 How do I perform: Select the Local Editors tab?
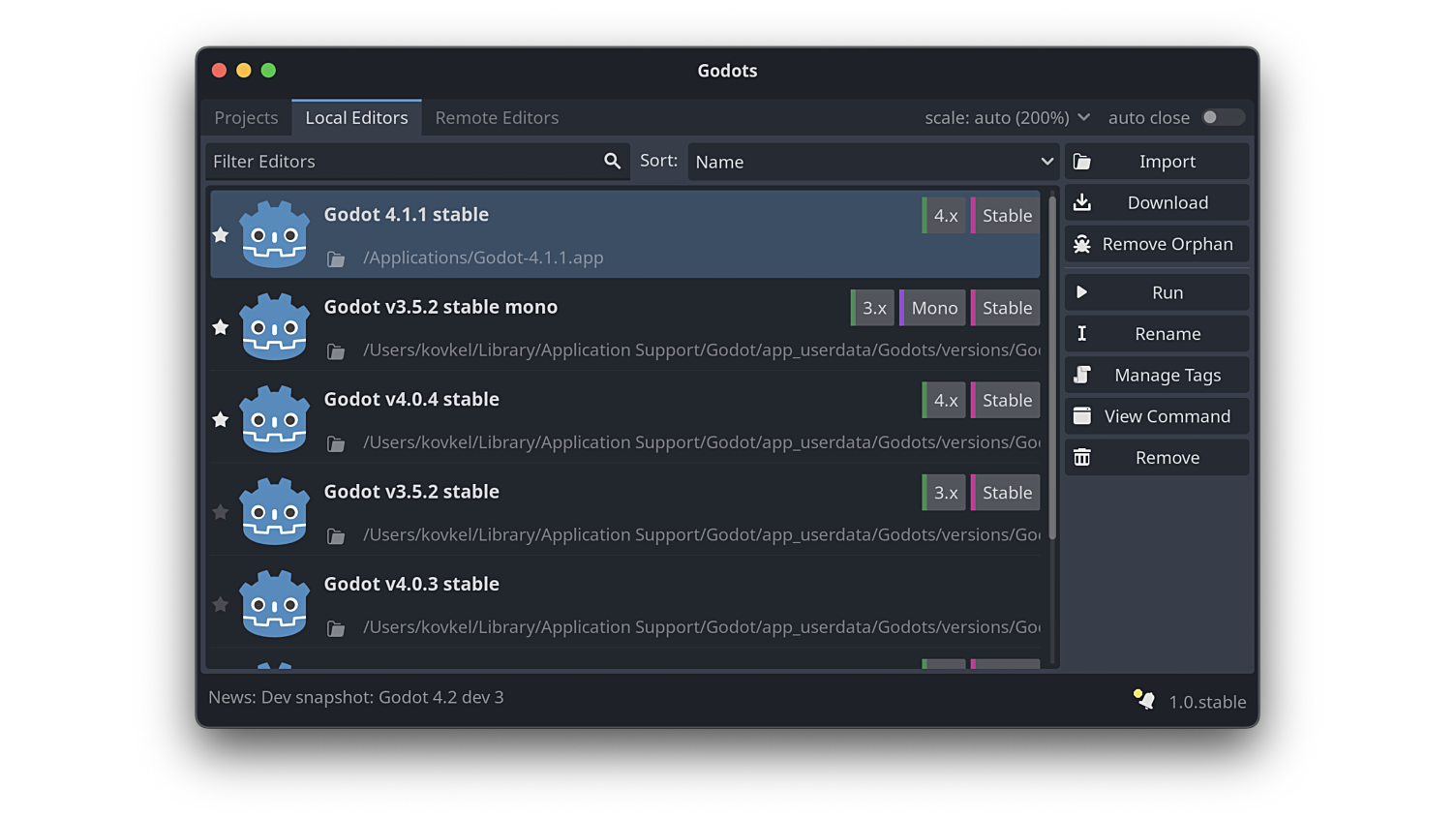(356, 117)
